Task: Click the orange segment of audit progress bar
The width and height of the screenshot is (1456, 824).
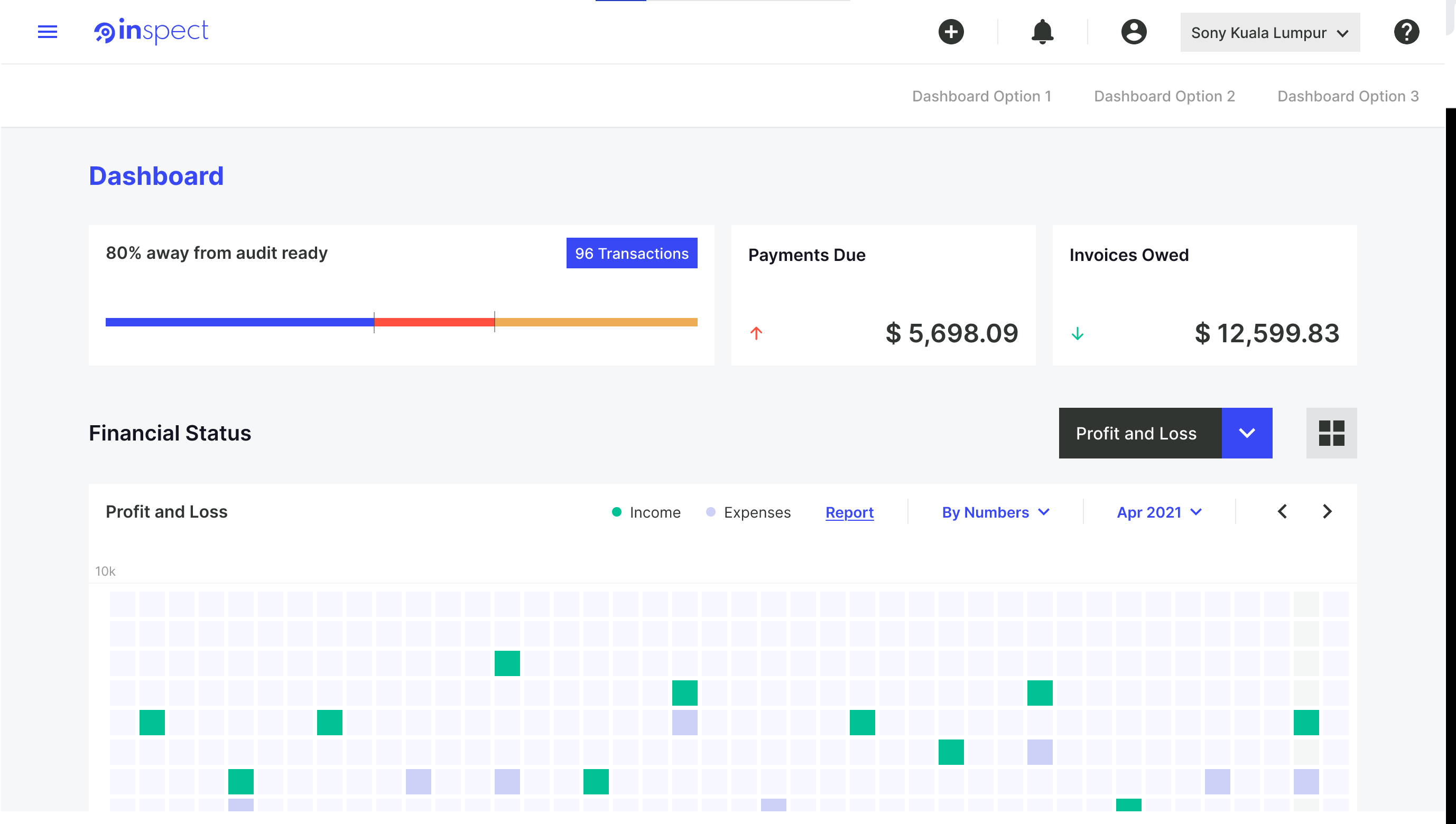Action: (x=596, y=322)
